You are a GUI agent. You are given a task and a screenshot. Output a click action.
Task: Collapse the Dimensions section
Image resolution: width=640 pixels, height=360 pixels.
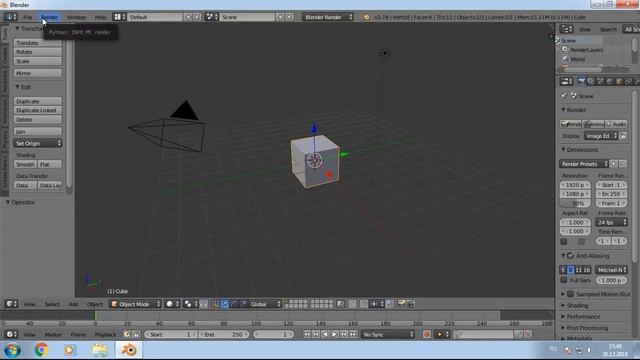[x=563, y=150]
